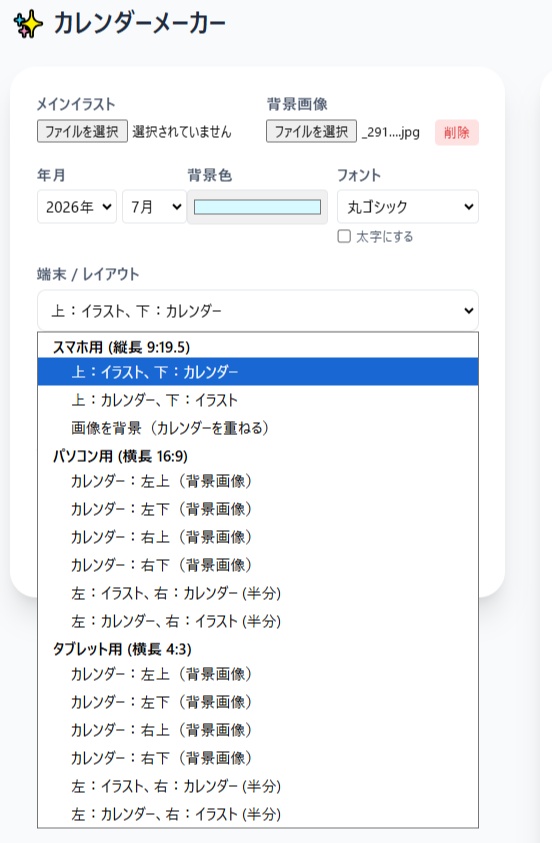Click the 背景色 label
Screen dimensions: 552x843
[x=209, y=175]
